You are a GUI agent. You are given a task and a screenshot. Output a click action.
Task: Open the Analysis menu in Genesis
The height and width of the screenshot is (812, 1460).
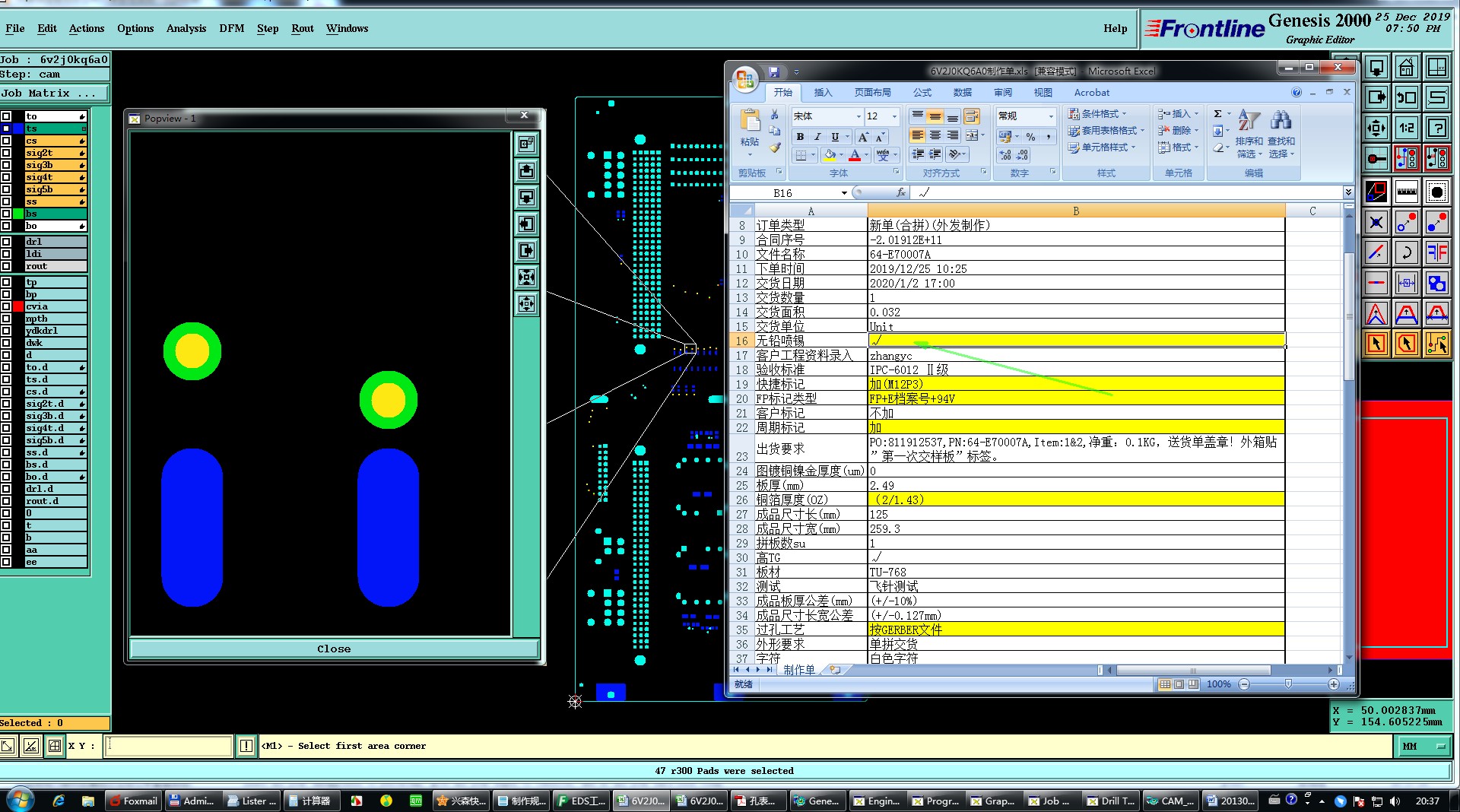(186, 28)
